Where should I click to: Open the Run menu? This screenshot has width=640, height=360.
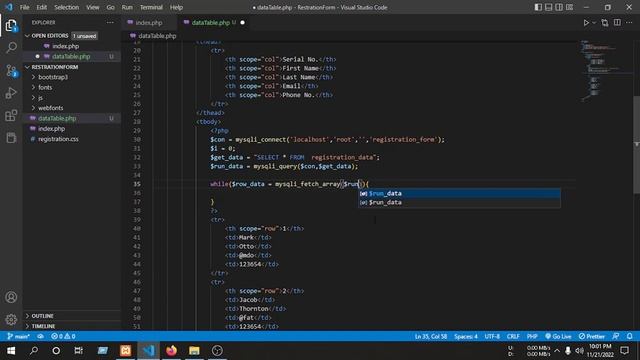point(127,7)
